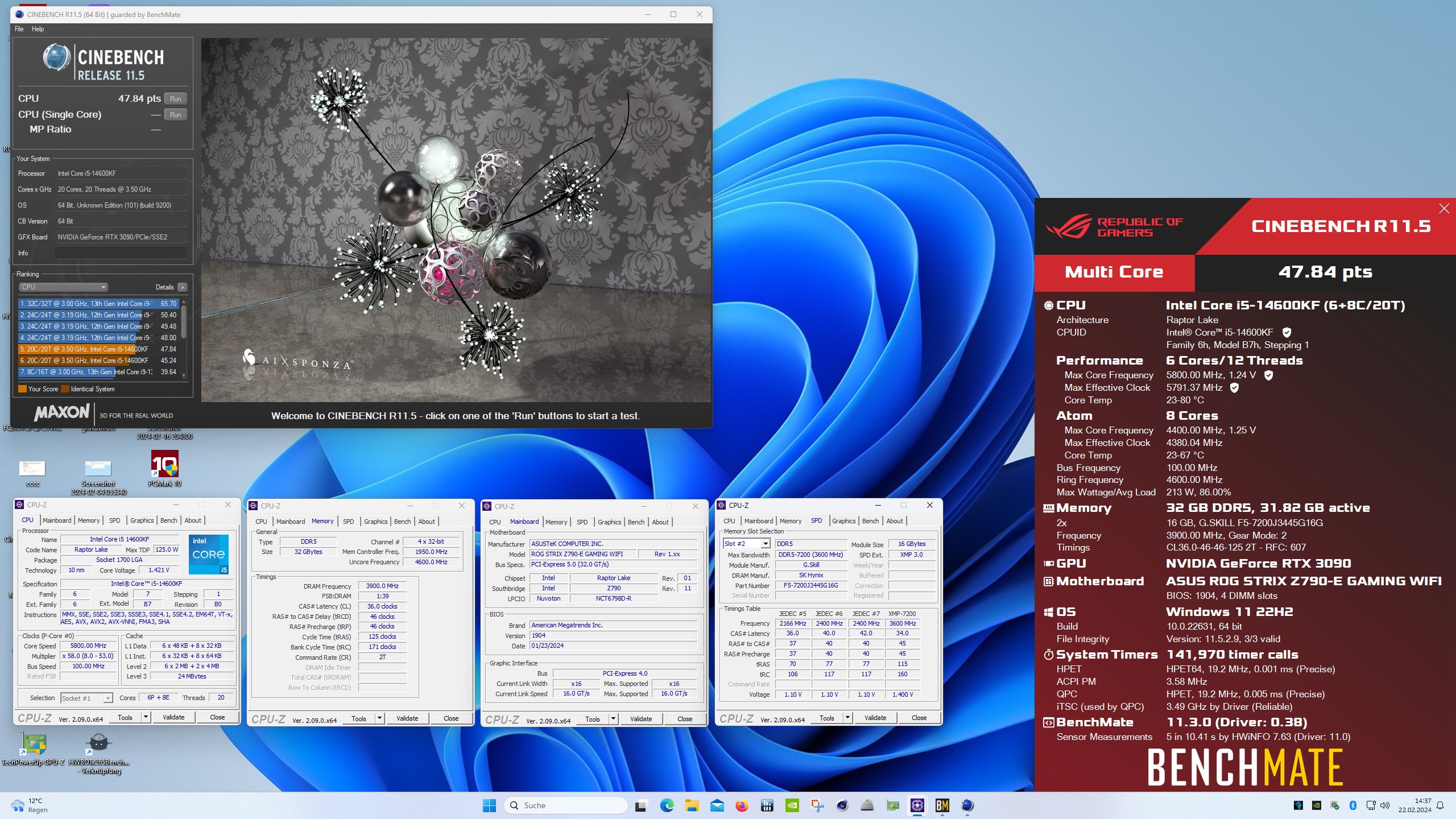Viewport: 1456px width, 819px height.
Task: Select Screenshot 2024-02-04 desktop icon
Action: click(98, 477)
